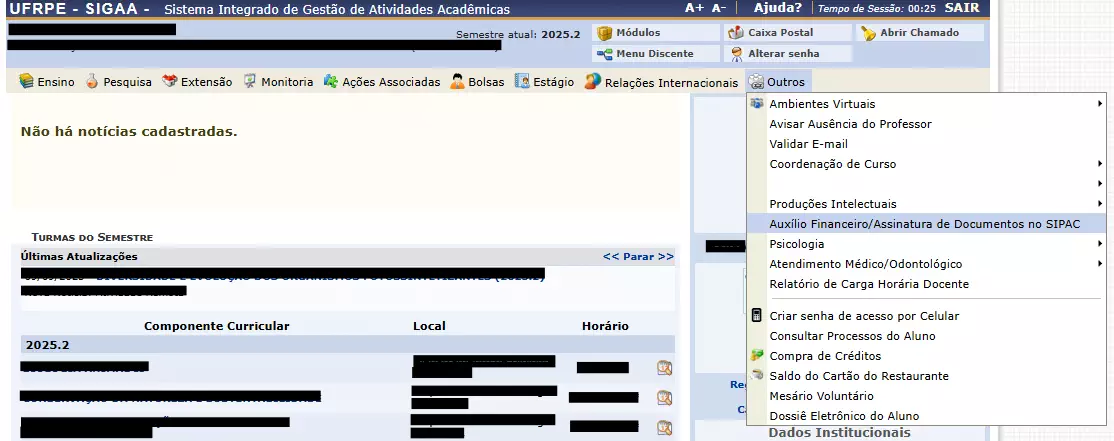Select Criar senha de acesso por Celular

863,316
